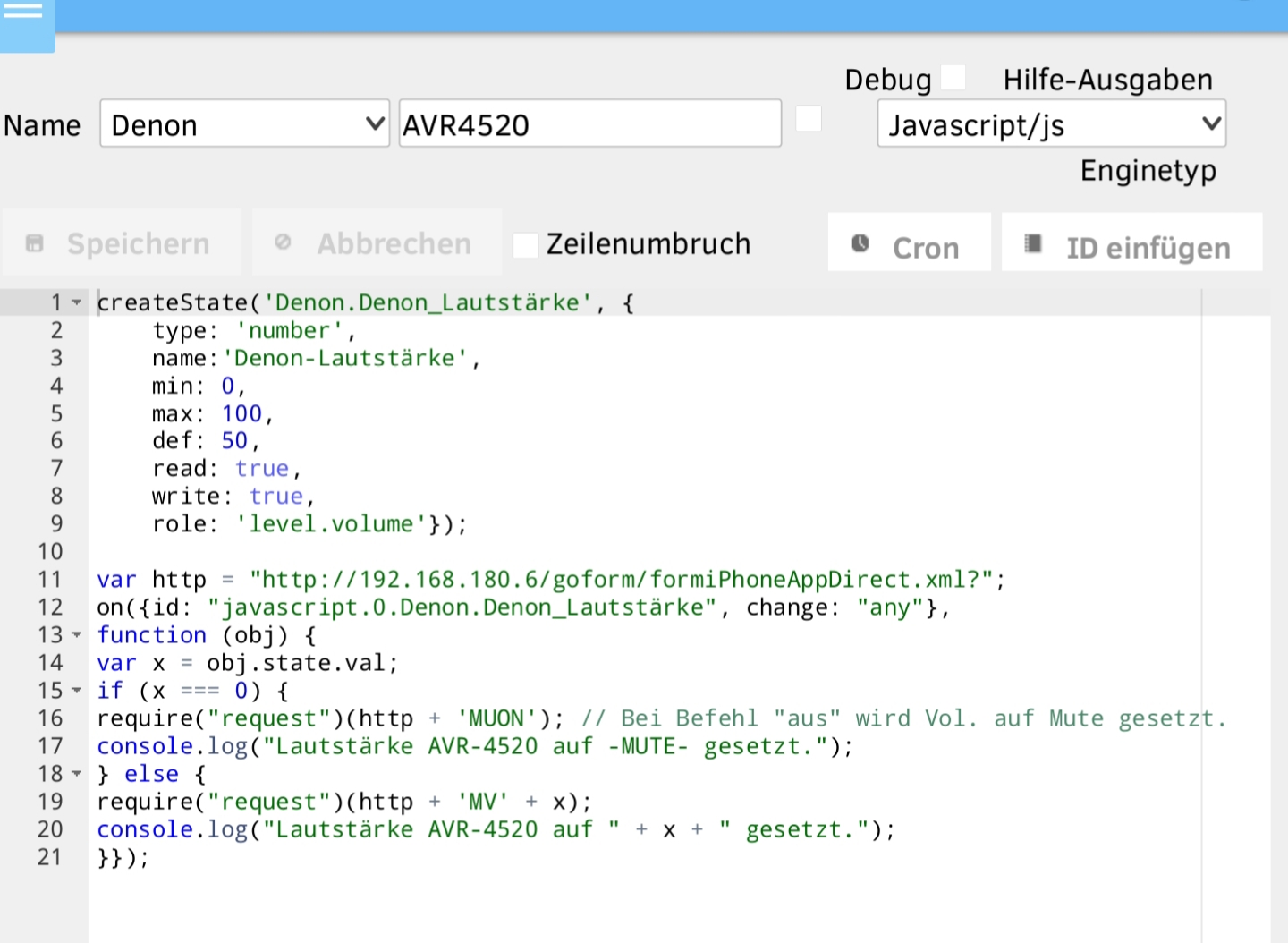Toggle the Zeilenumbruch checkbox

525,244
